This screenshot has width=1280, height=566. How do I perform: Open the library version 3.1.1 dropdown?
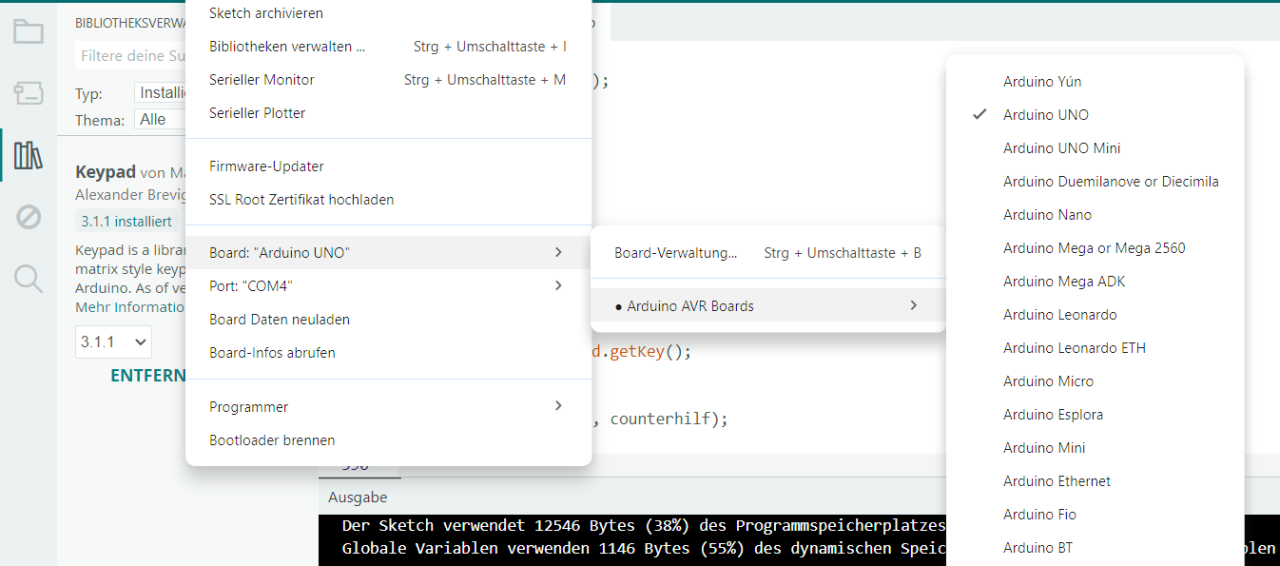tap(113, 341)
